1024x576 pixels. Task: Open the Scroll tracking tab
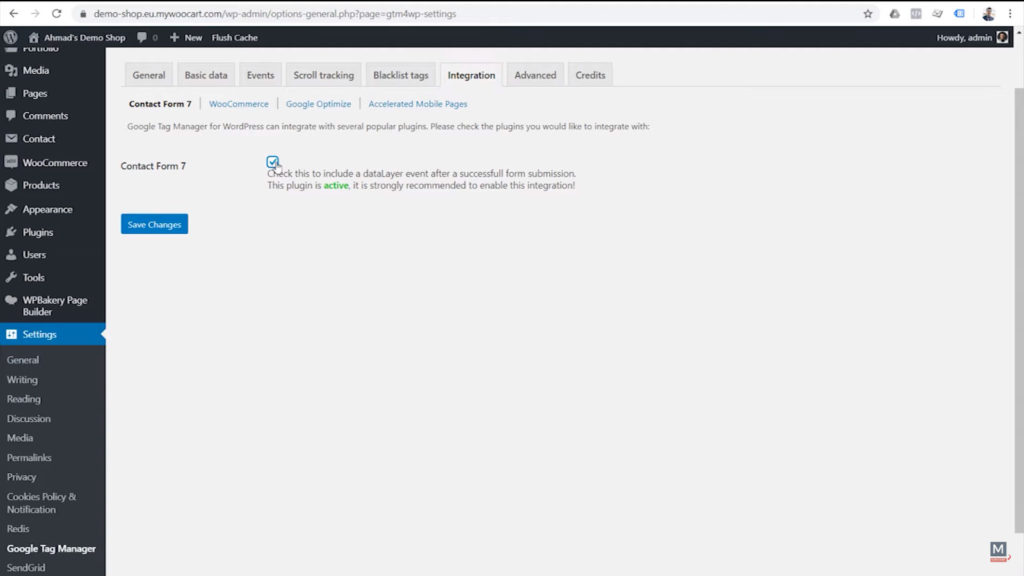tap(322, 74)
